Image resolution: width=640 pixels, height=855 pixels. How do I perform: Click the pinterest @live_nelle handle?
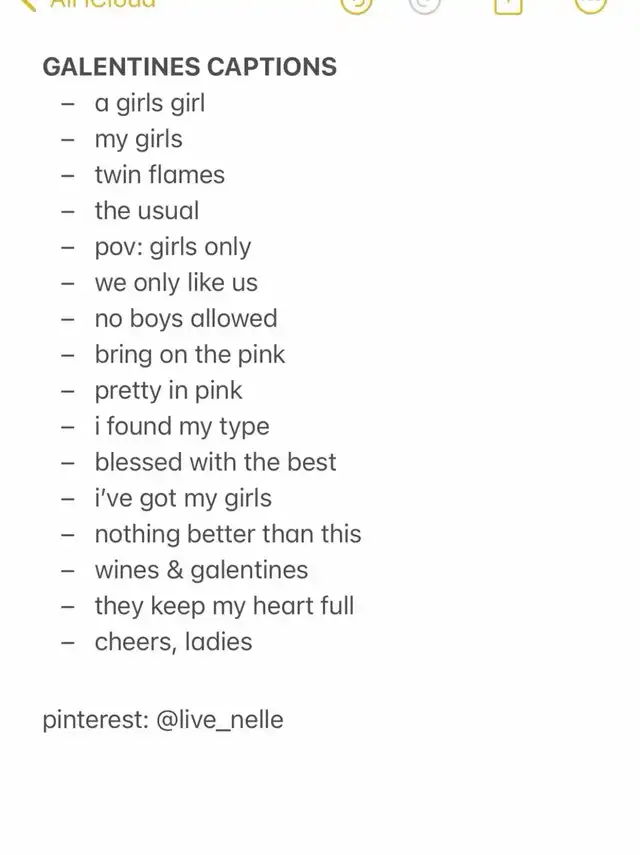point(220,720)
